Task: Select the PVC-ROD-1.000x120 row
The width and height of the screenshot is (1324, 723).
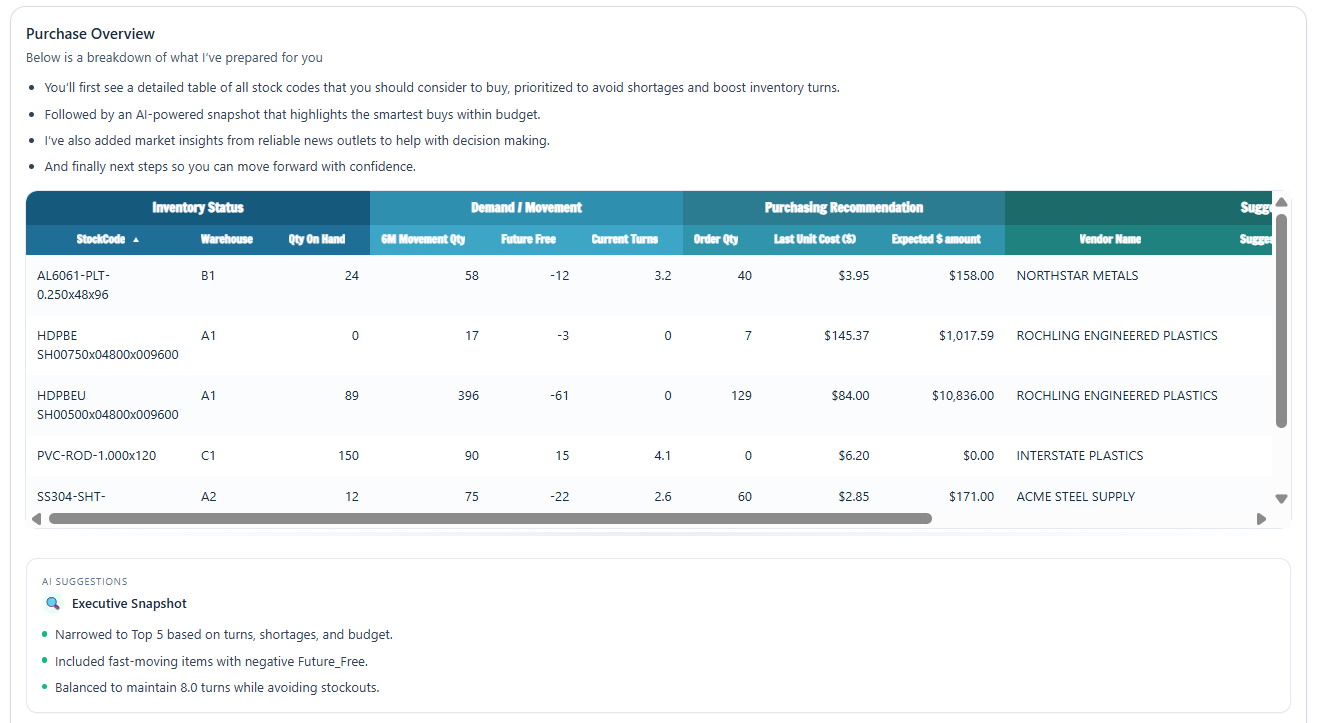Action: pos(400,455)
